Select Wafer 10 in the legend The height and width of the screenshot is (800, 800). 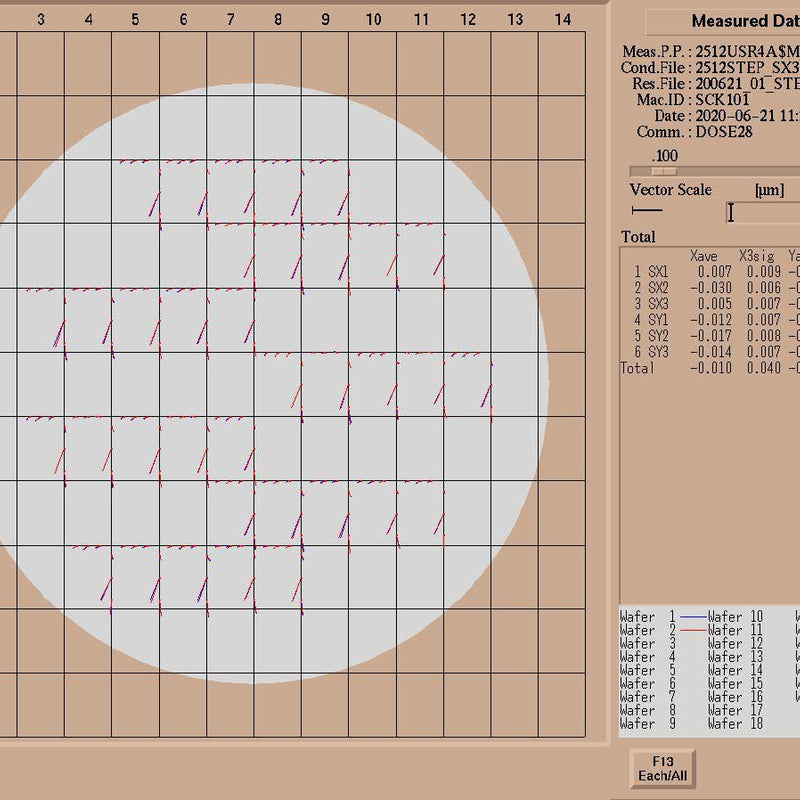pos(735,617)
